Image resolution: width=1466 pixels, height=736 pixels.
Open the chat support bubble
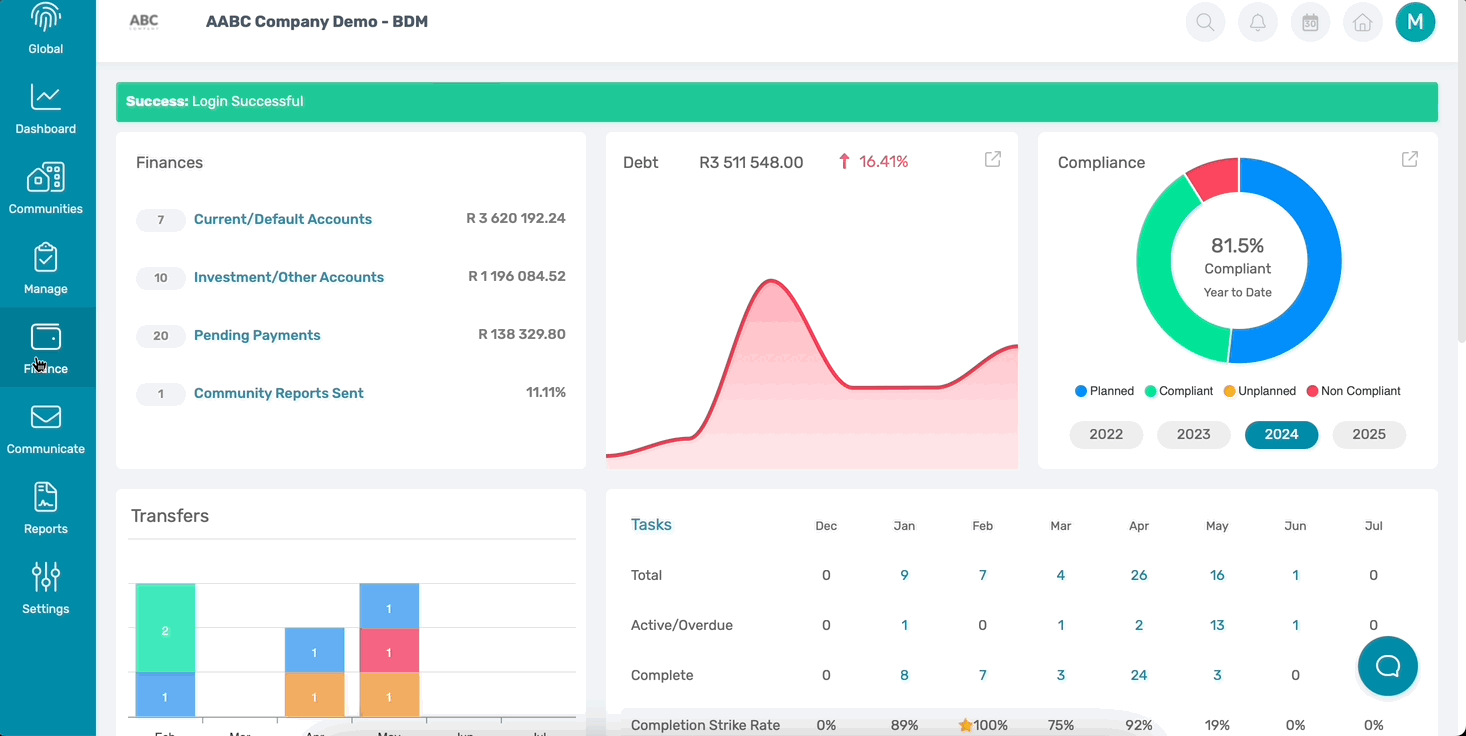pyautogui.click(x=1388, y=666)
